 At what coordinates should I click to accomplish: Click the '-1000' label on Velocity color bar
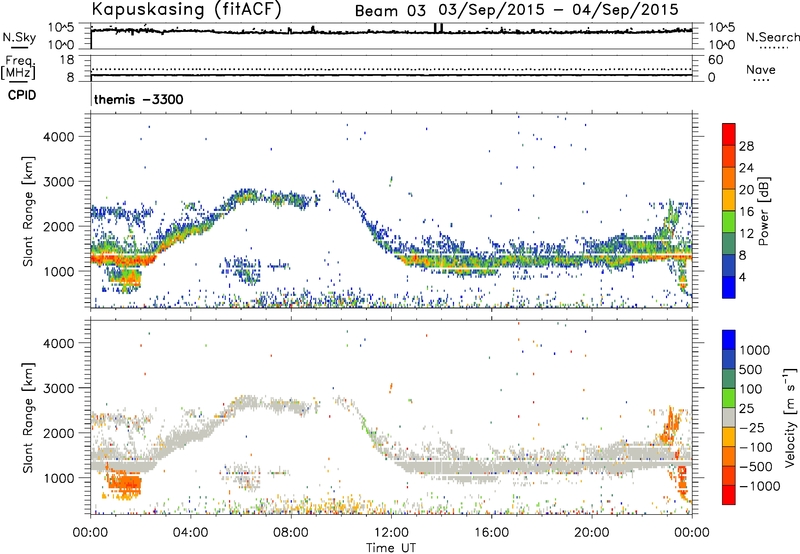click(760, 486)
